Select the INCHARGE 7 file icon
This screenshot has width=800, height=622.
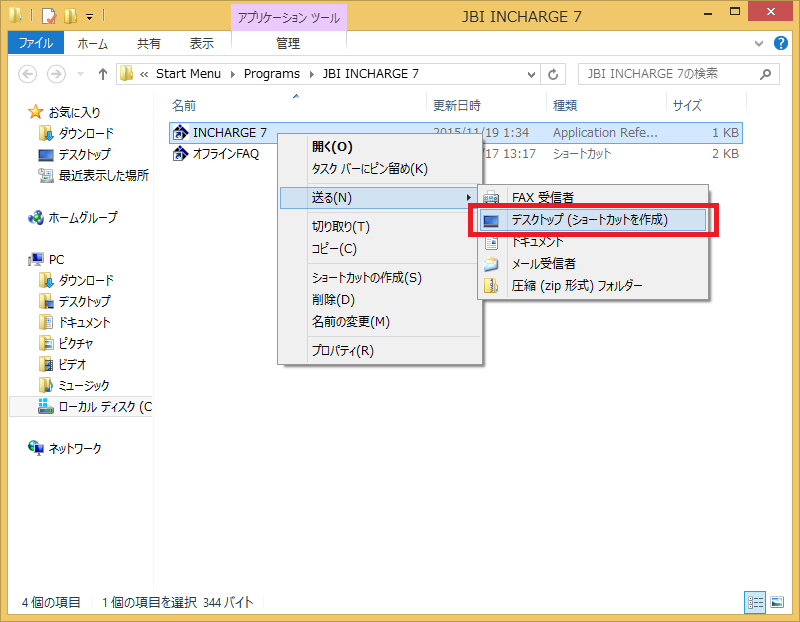pyautogui.click(x=180, y=133)
